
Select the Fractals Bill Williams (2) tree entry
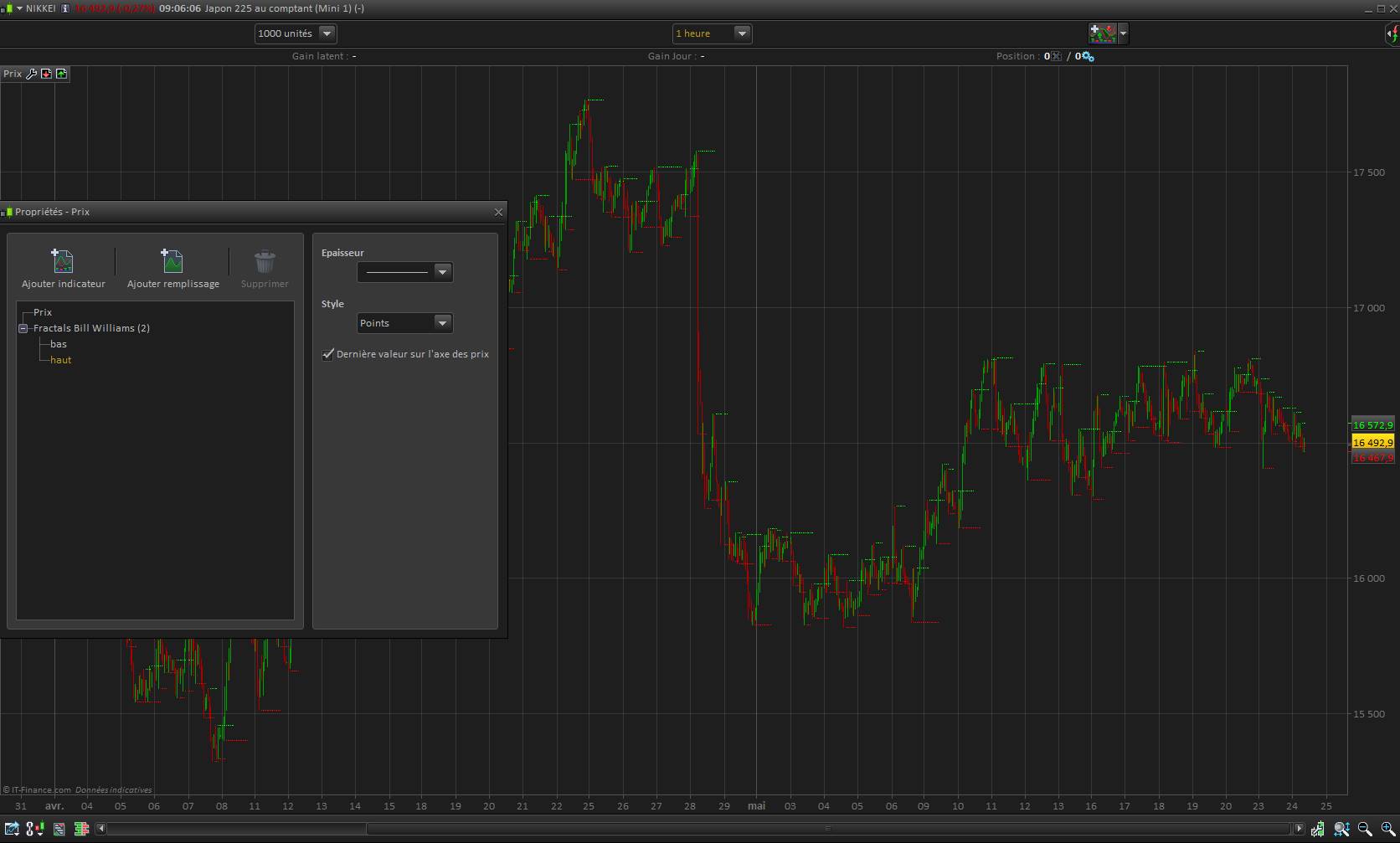[x=91, y=328]
